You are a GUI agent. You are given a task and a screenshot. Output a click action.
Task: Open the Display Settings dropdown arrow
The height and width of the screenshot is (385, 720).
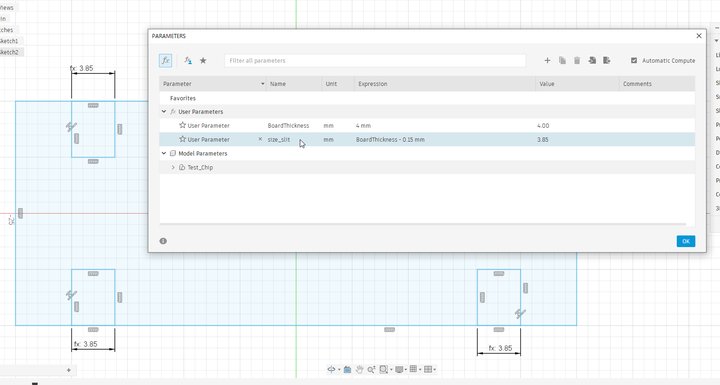406,369
